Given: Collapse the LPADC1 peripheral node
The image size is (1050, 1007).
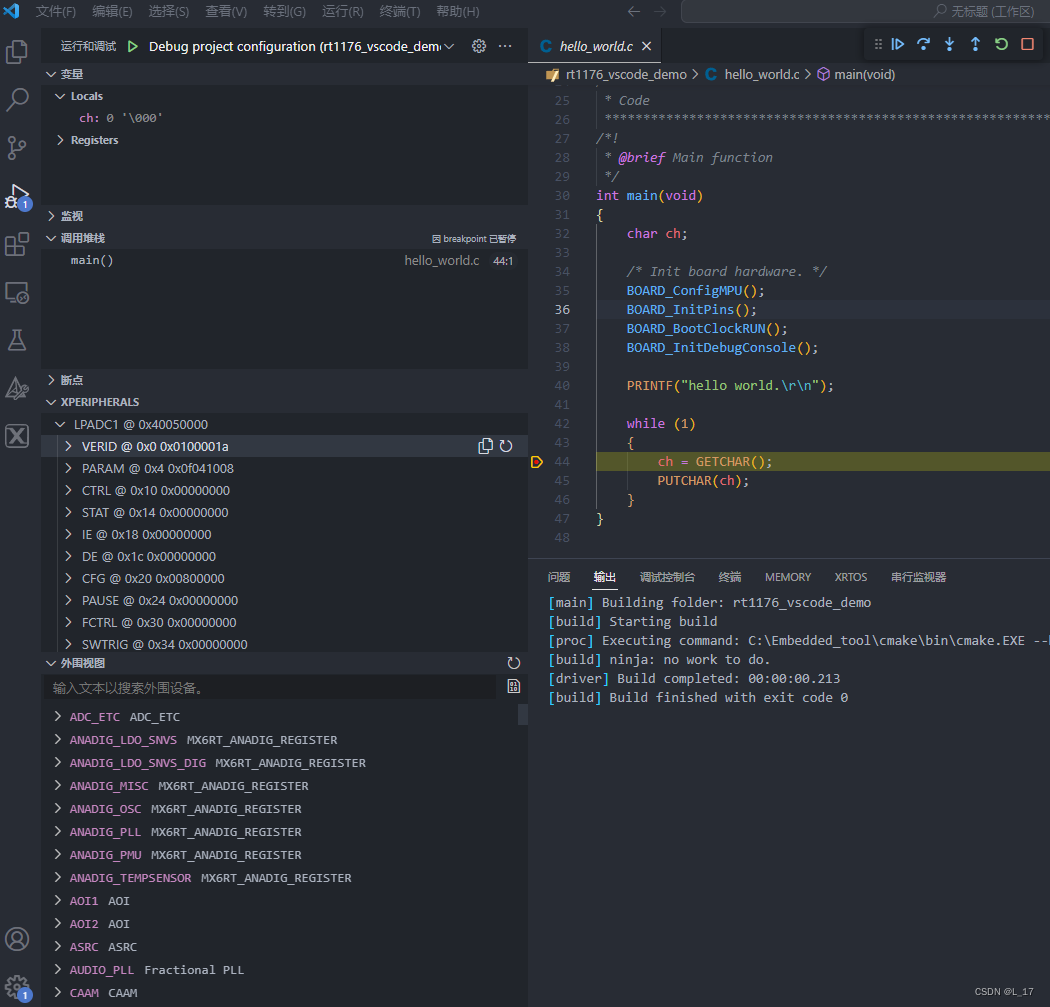Looking at the screenshot, I should (60, 423).
